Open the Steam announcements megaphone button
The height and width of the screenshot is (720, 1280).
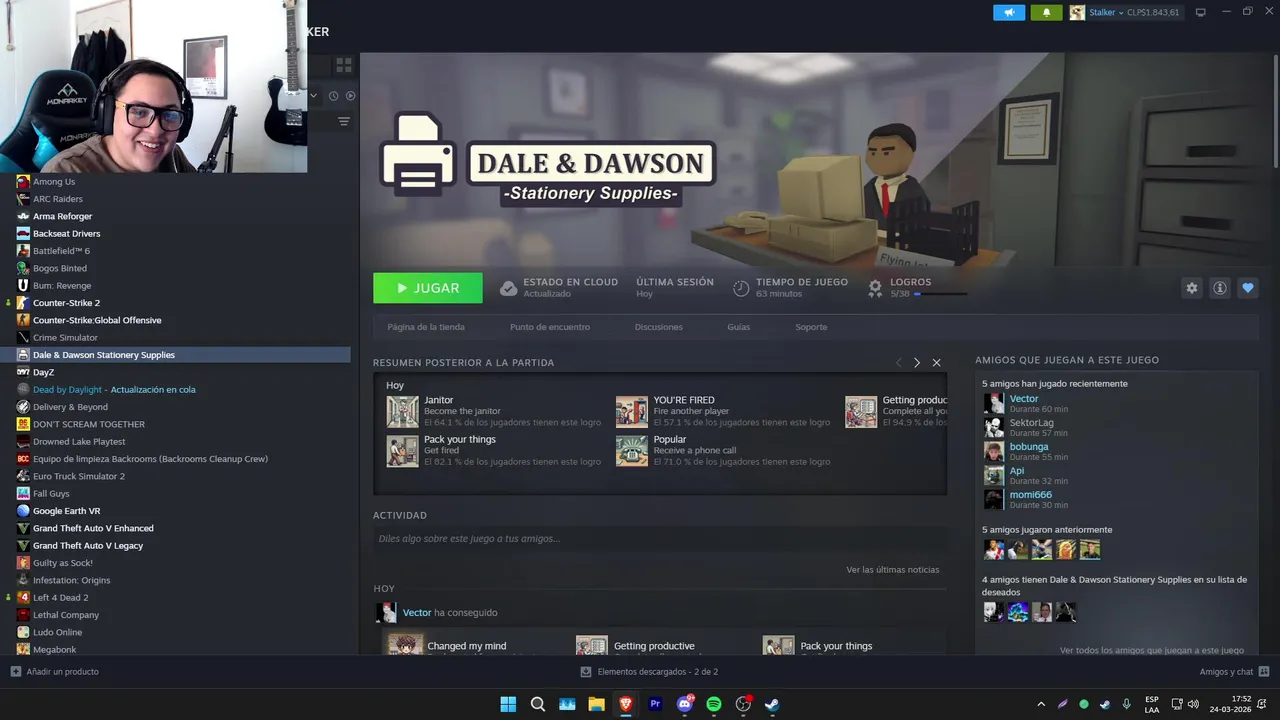(1009, 13)
